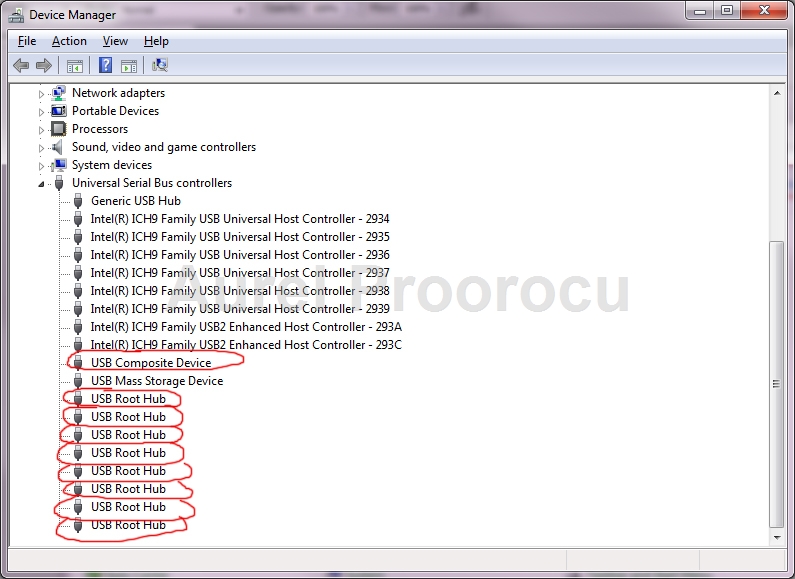Select USB Mass Storage Device entry
795x579 pixels.
pos(157,381)
